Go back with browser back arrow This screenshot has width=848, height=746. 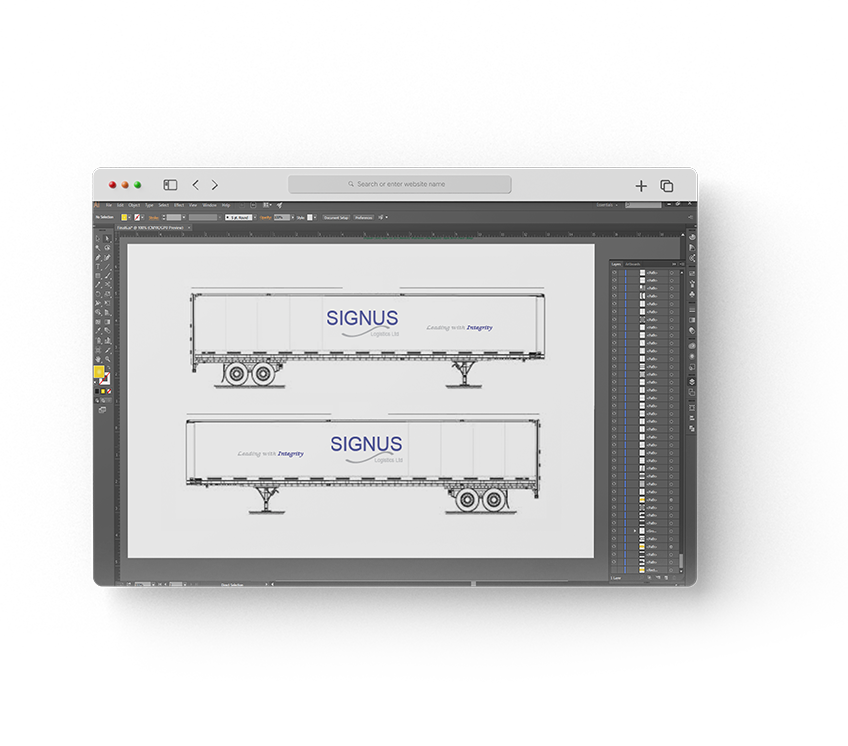(x=196, y=185)
